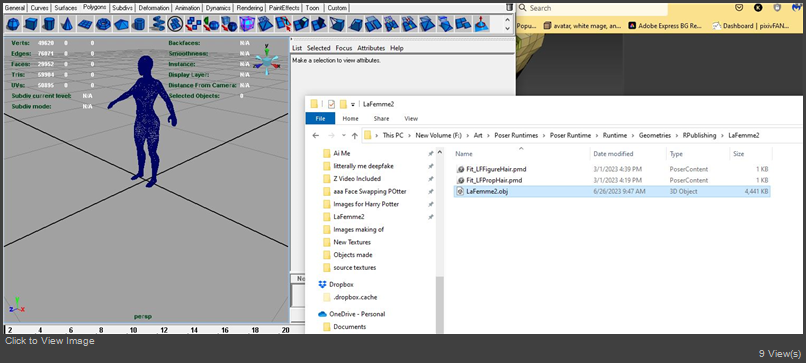Click the pin beside litterally me deepfake

[430, 166]
